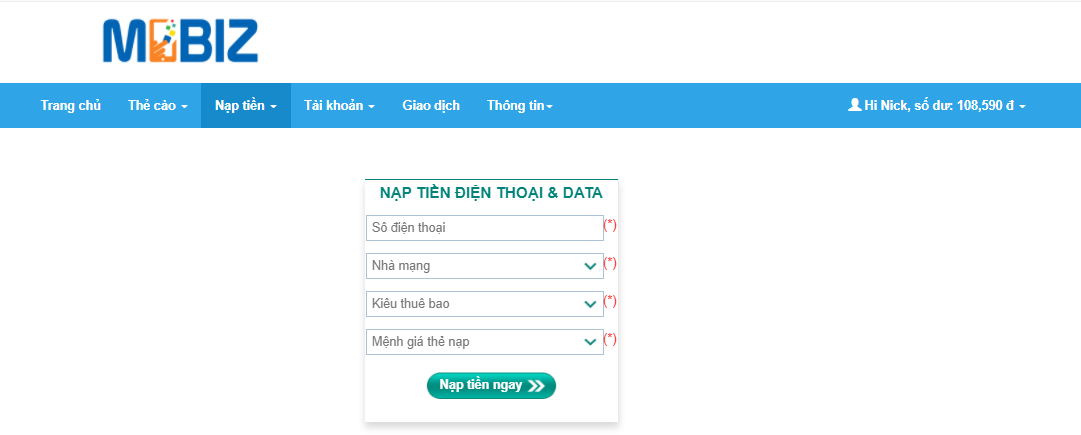Viewport: 1081px width, 435px height.
Task: Focus the Số điện thoại input field
Action: [x=484, y=228]
